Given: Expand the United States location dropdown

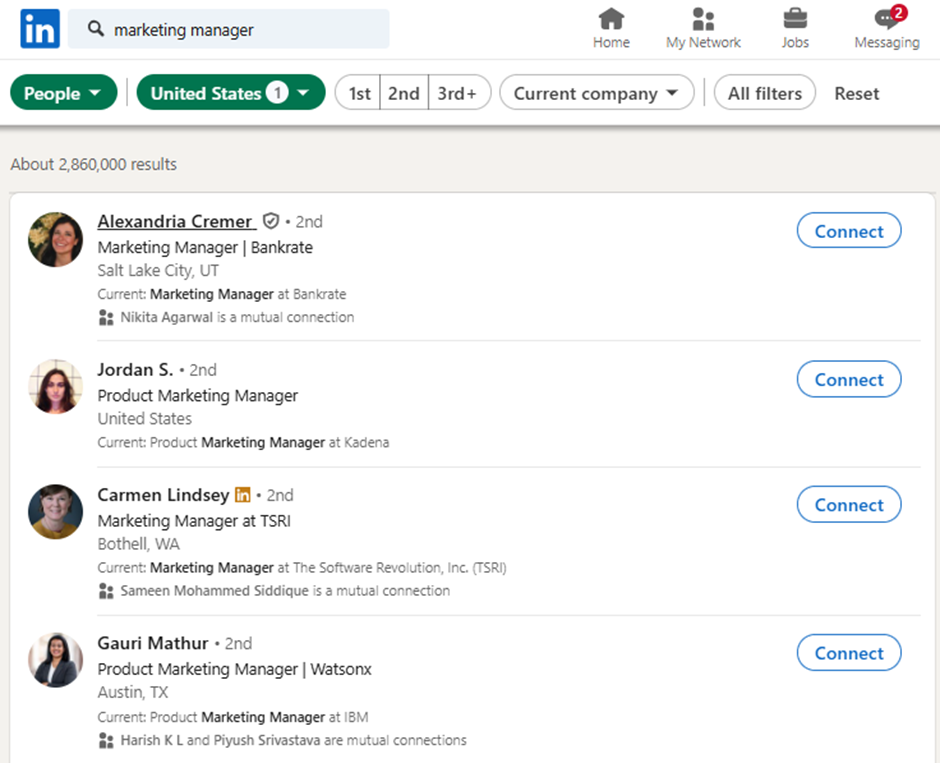Looking at the screenshot, I should point(231,93).
